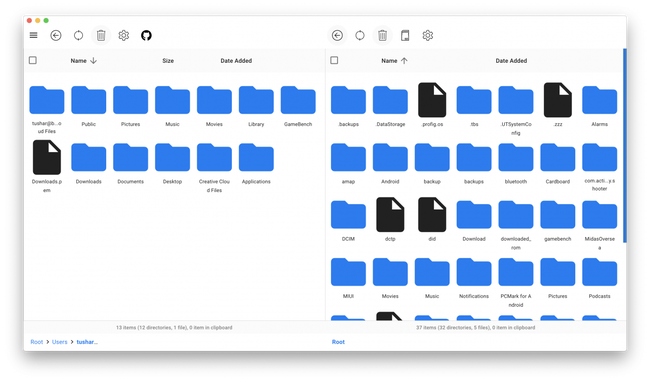This screenshot has height=382, width=650.
Task: Select the Public folder
Action: coord(89,106)
